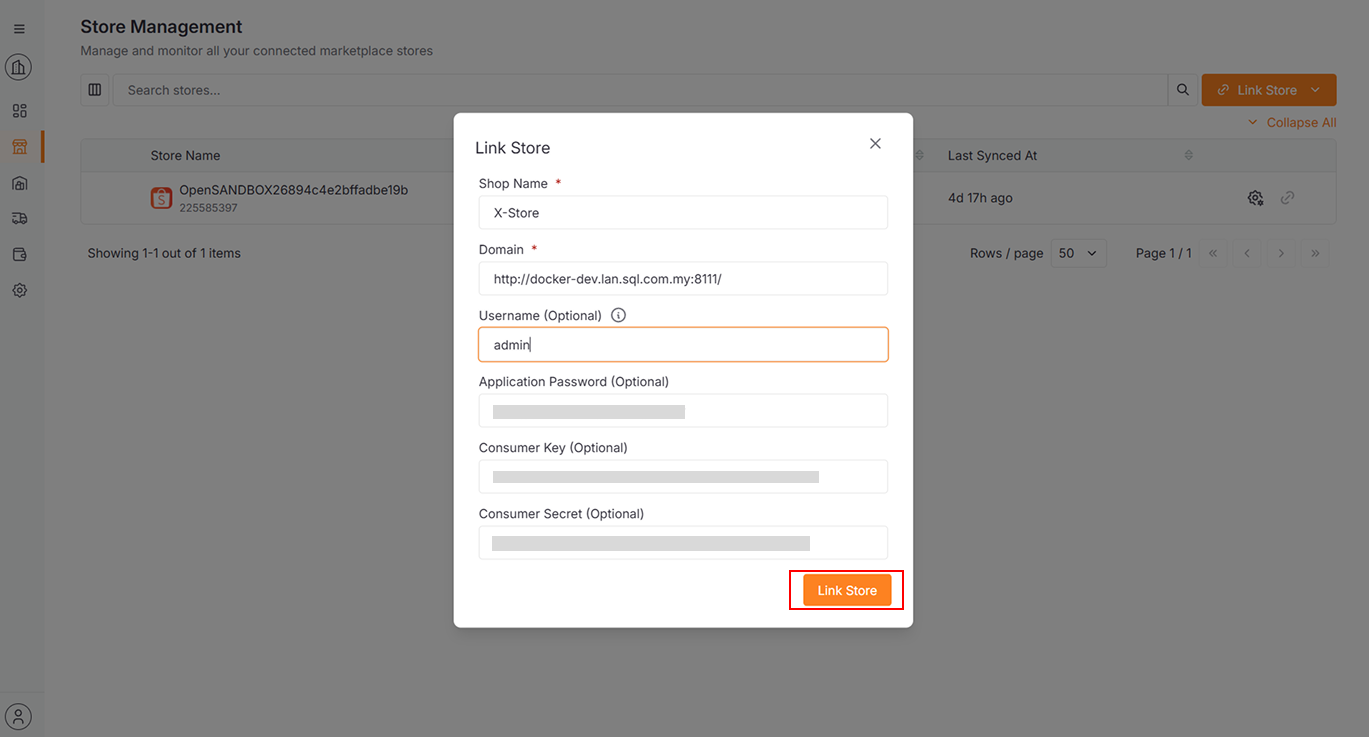Click the search magnifier icon
1369x737 pixels.
(x=1183, y=90)
